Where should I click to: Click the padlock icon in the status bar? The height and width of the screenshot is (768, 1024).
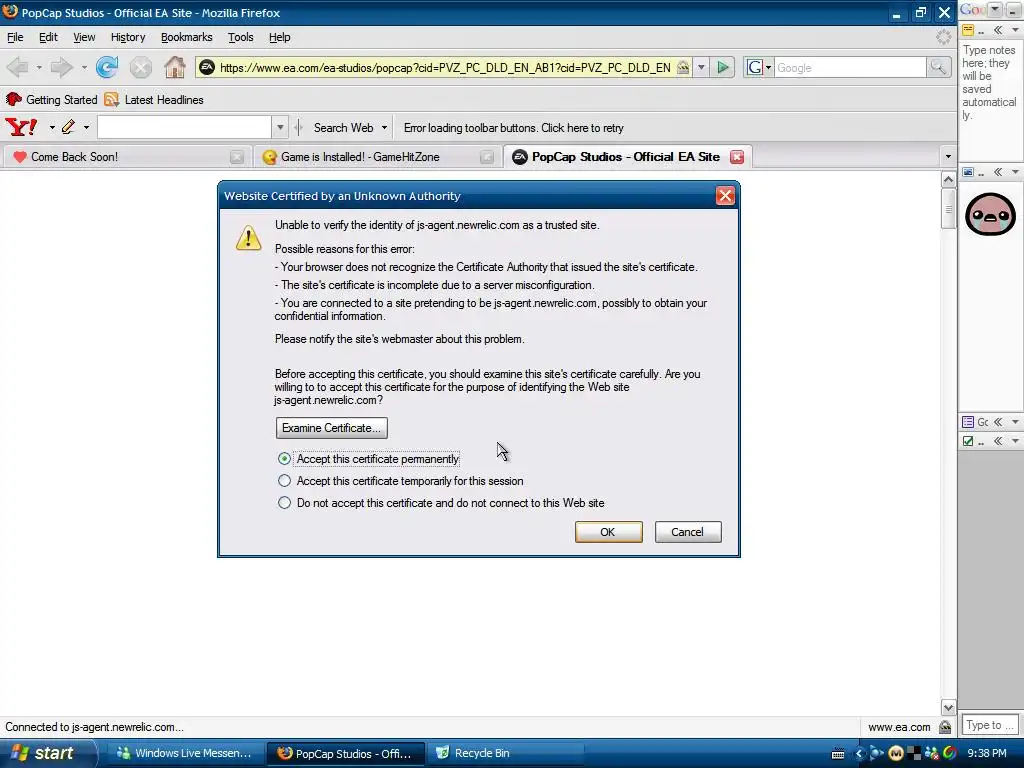point(944,727)
